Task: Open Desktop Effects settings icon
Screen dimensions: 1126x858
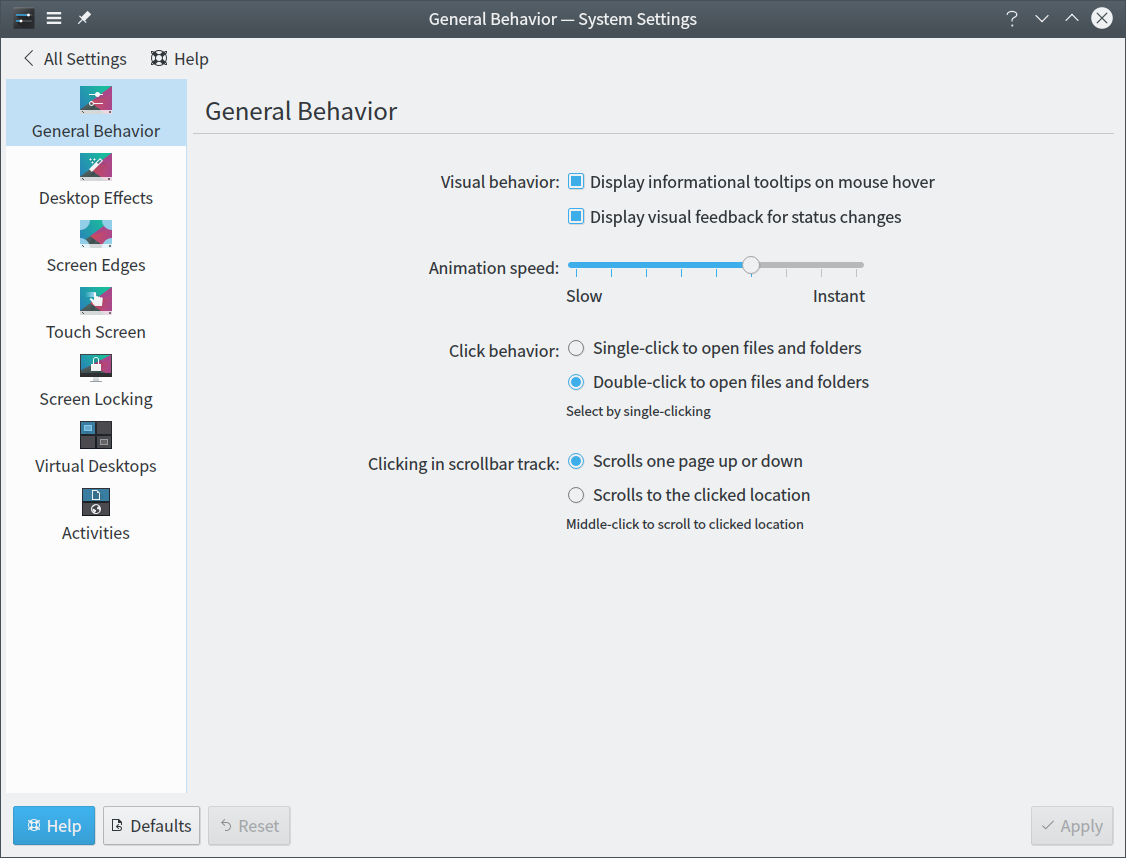Action: 95,165
